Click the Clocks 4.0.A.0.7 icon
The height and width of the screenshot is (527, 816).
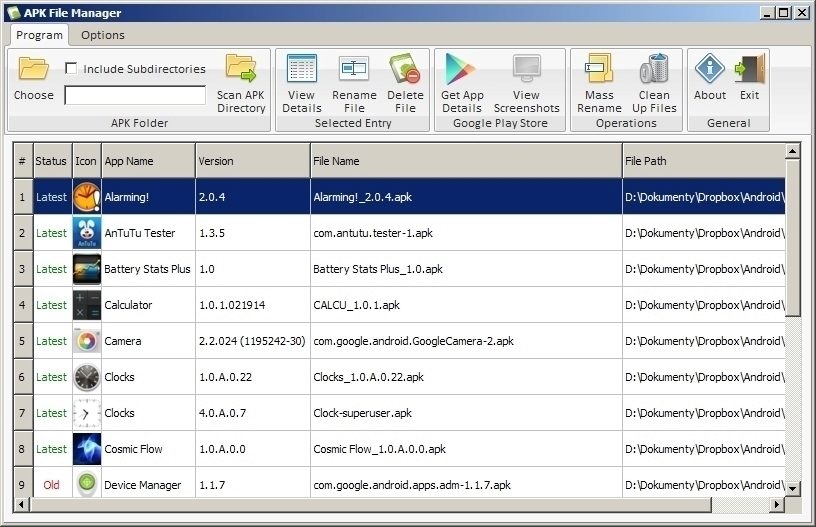coord(87,413)
